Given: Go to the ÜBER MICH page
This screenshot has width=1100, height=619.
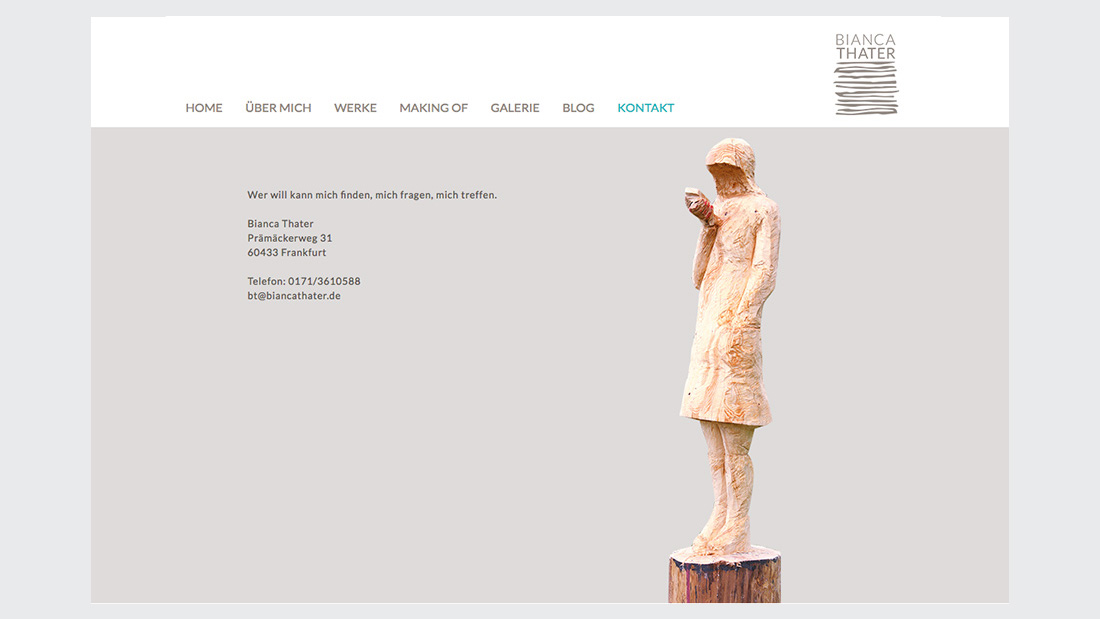Looking at the screenshot, I should tap(278, 107).
